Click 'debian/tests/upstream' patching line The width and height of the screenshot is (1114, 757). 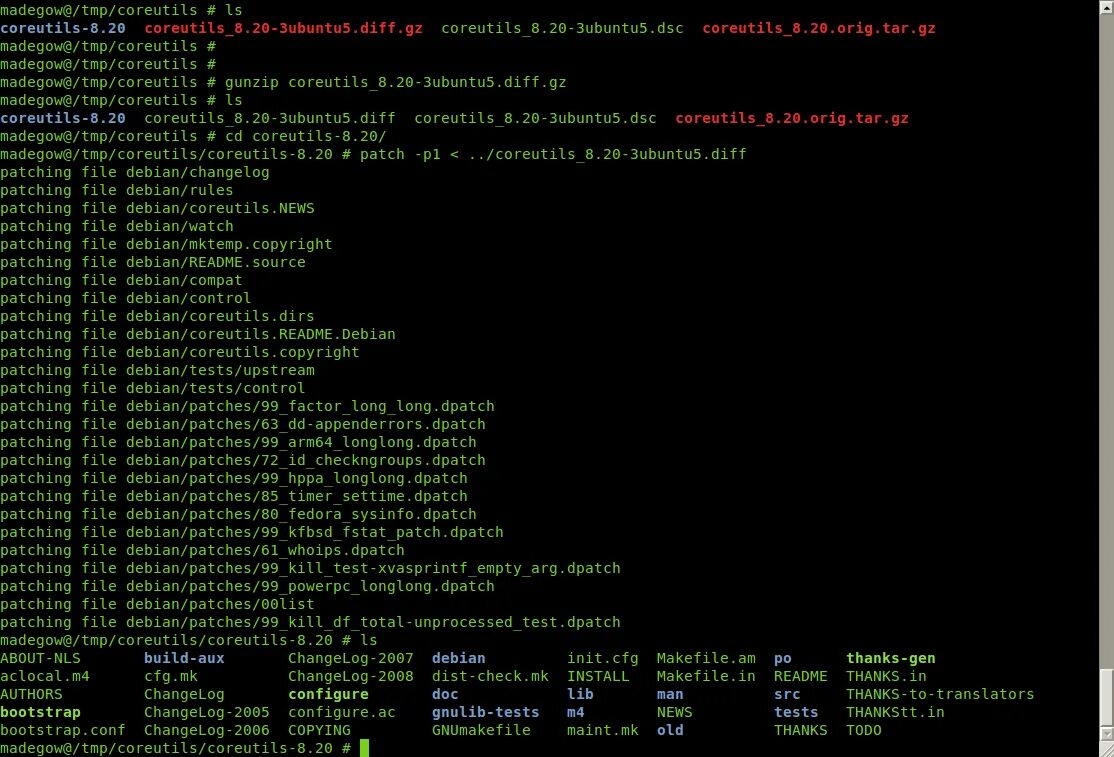point(157,370)
